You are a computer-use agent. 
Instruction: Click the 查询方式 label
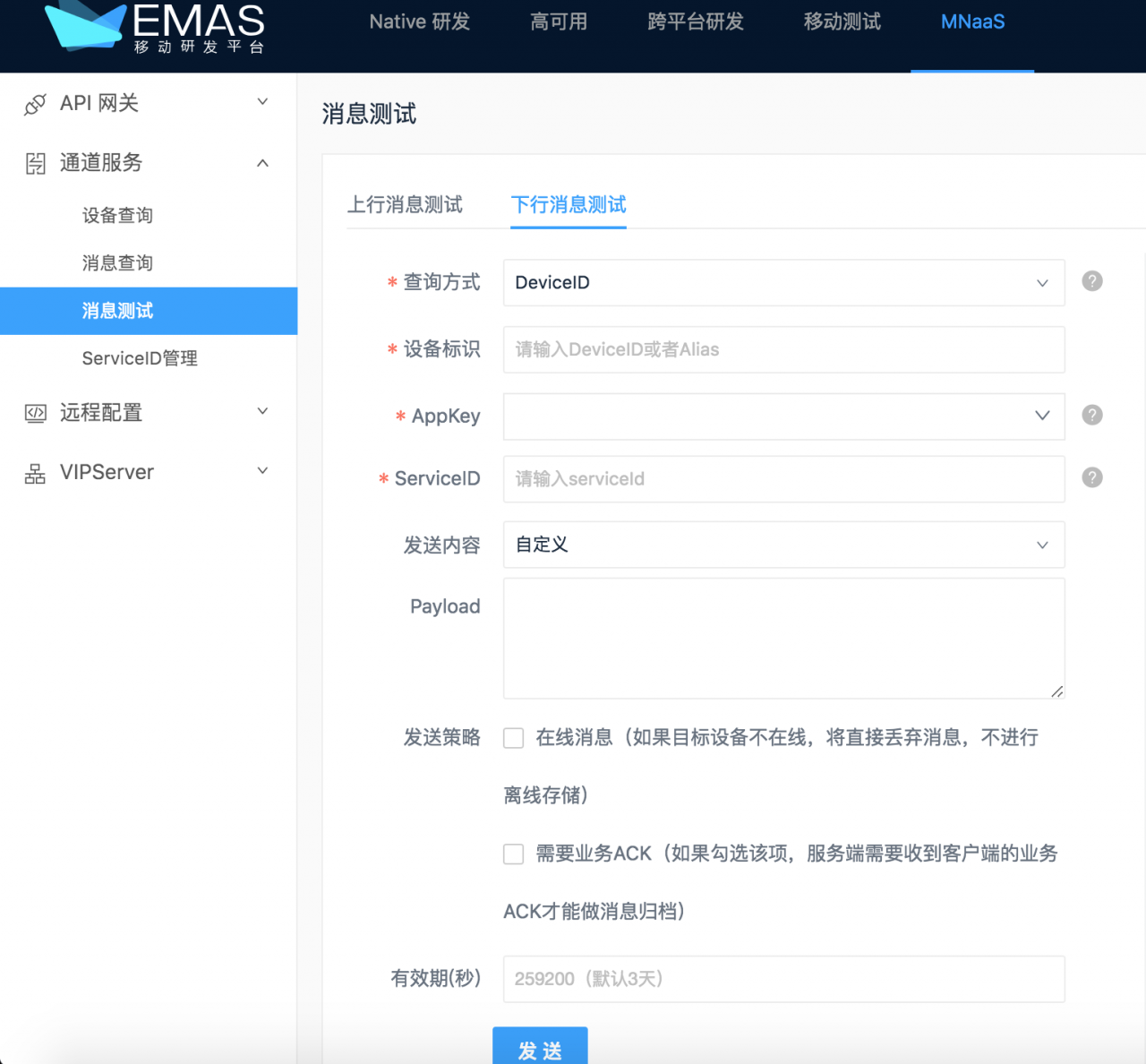click(442, 282)
